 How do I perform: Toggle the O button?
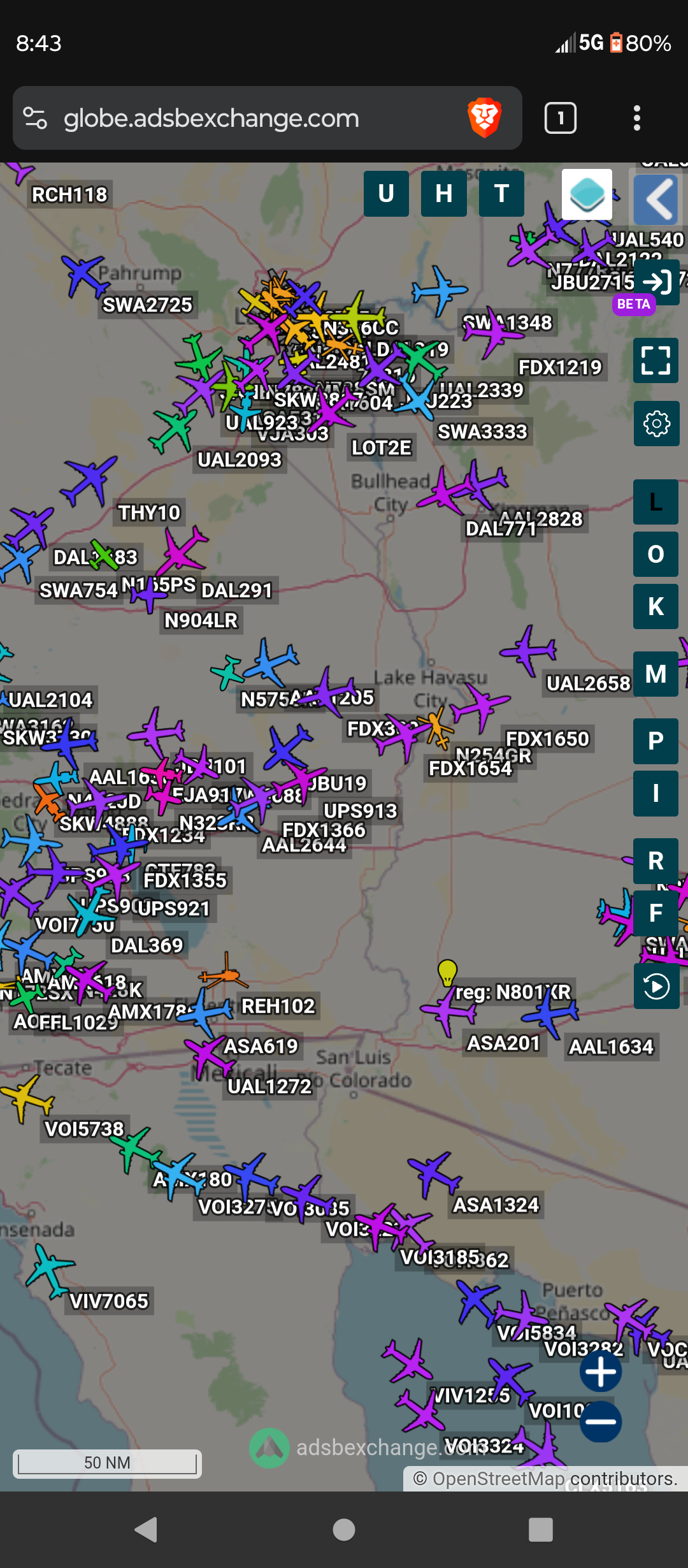click(x=656, y=555)
